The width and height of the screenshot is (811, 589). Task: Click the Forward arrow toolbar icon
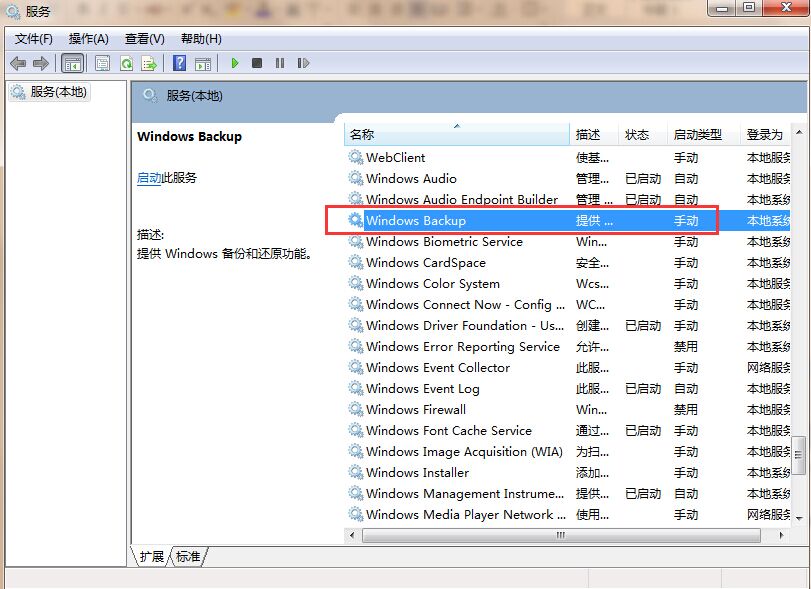click(41, 64)
